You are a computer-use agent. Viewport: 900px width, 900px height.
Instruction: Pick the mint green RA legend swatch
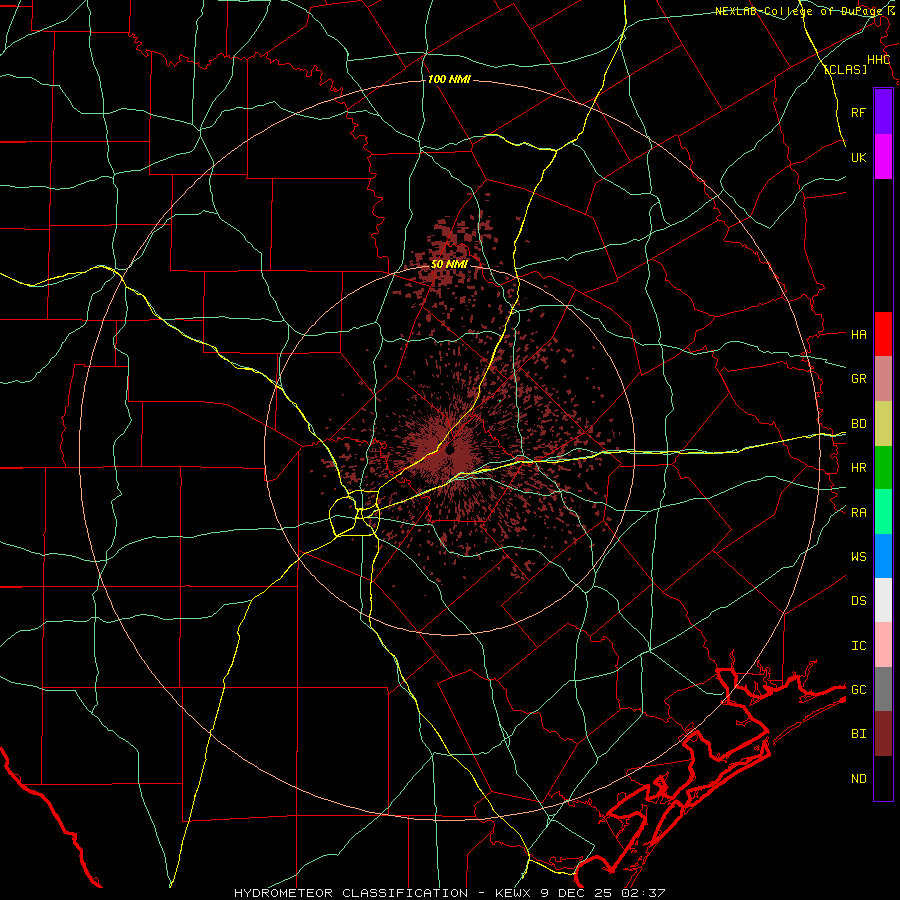coord(883,512)
